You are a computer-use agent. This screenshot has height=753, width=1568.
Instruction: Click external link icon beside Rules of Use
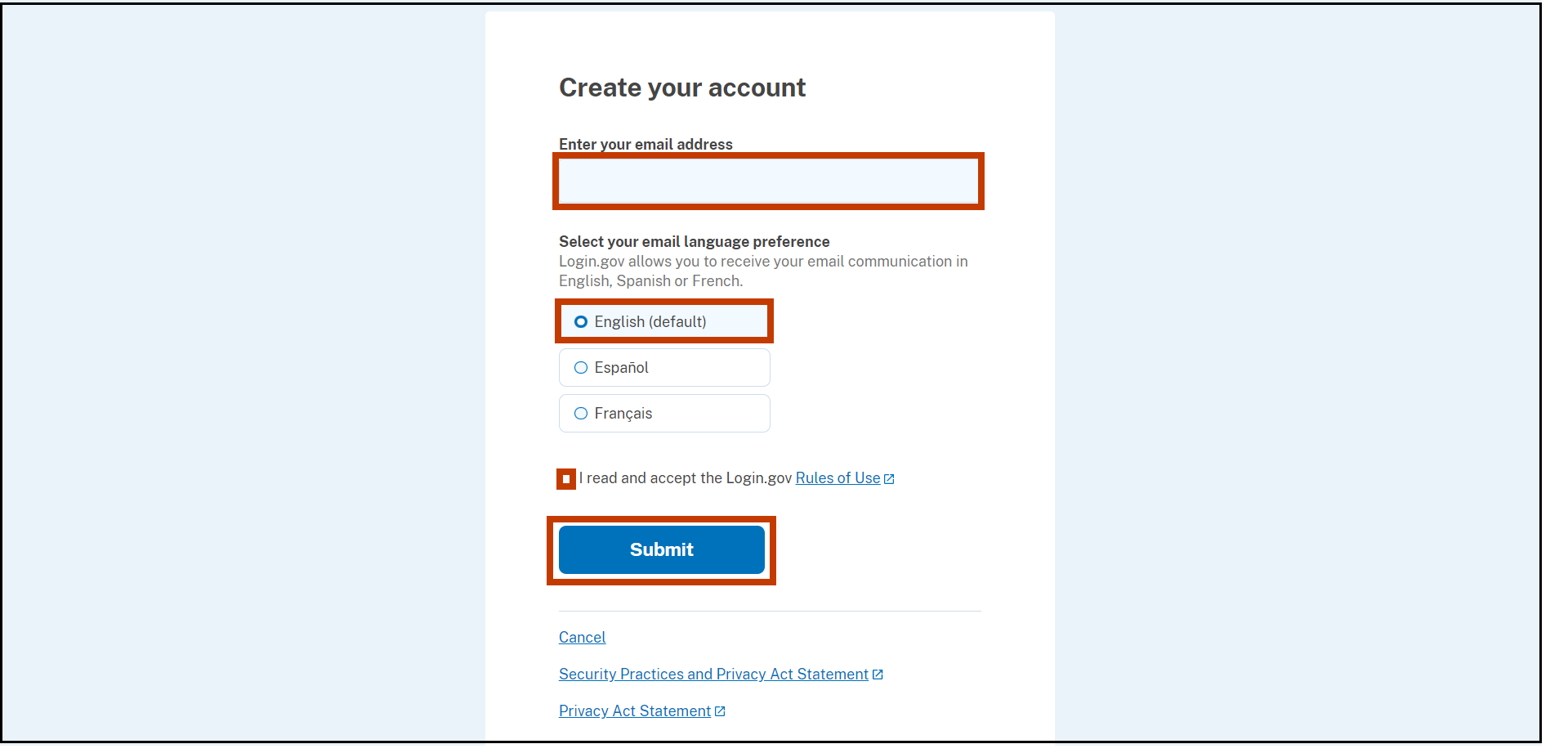889,477
